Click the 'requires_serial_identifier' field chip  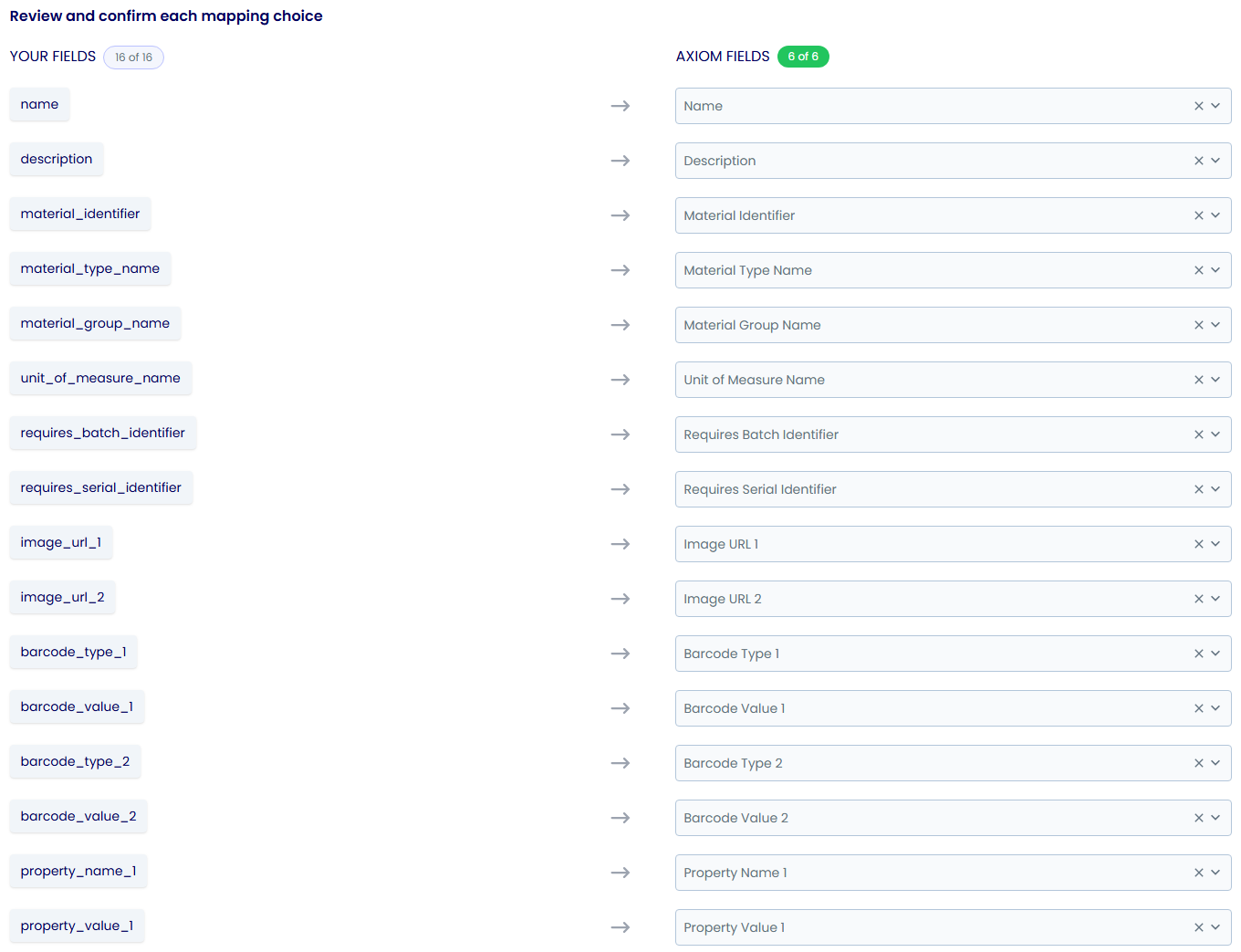(101, 487)
